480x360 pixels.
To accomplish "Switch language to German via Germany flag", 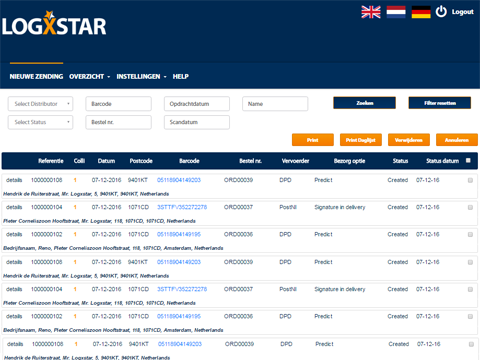I will pos(421,12).
